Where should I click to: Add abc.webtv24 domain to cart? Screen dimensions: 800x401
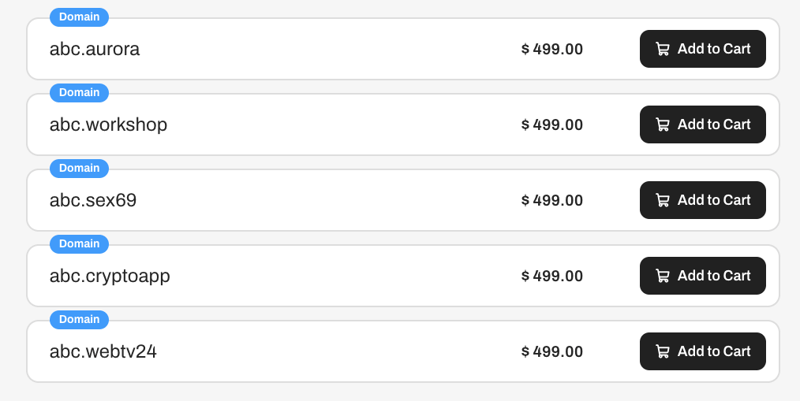click(x=703, y=352)
